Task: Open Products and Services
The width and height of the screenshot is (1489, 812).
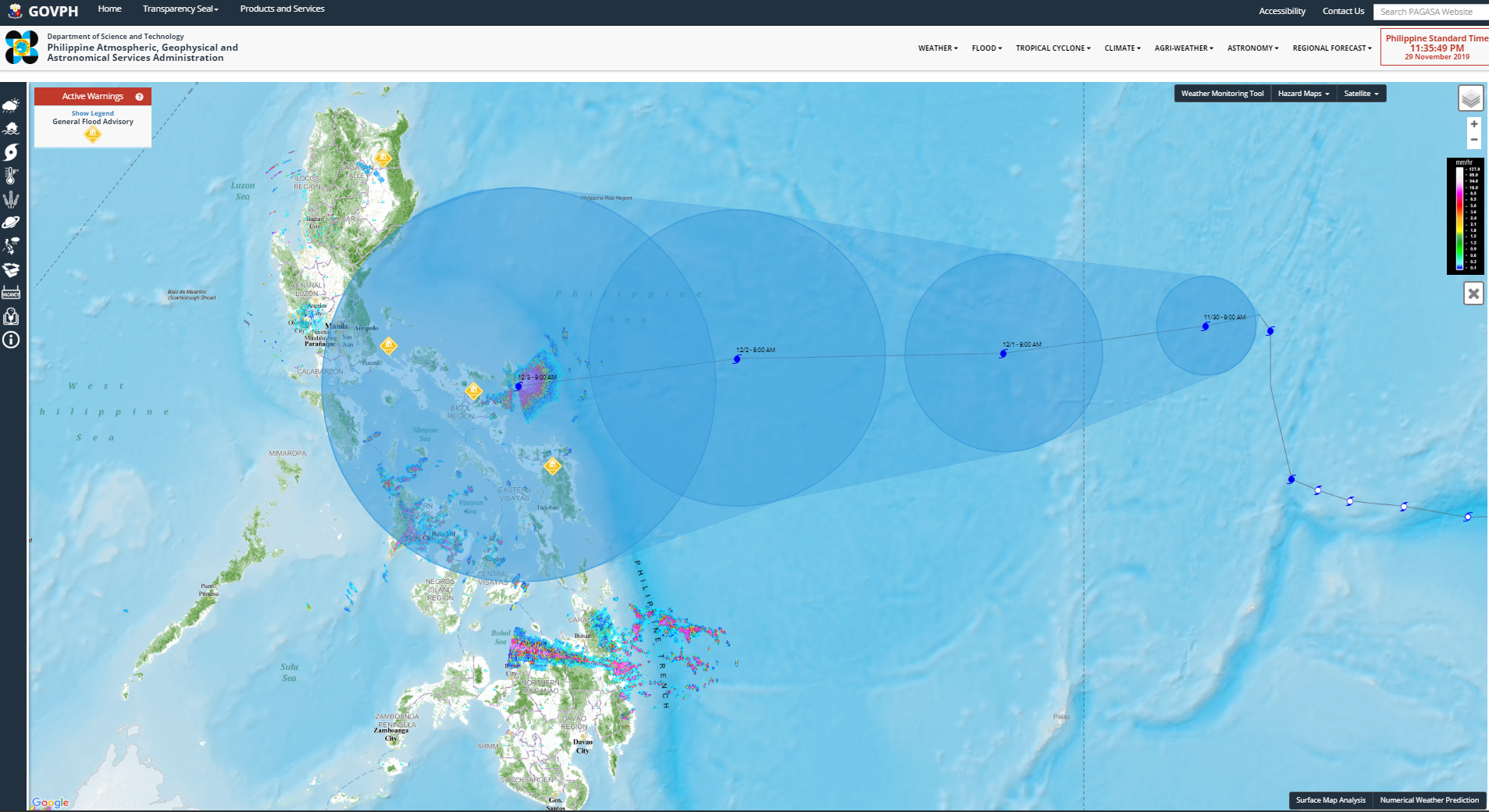Action: (x=282, y=9)
